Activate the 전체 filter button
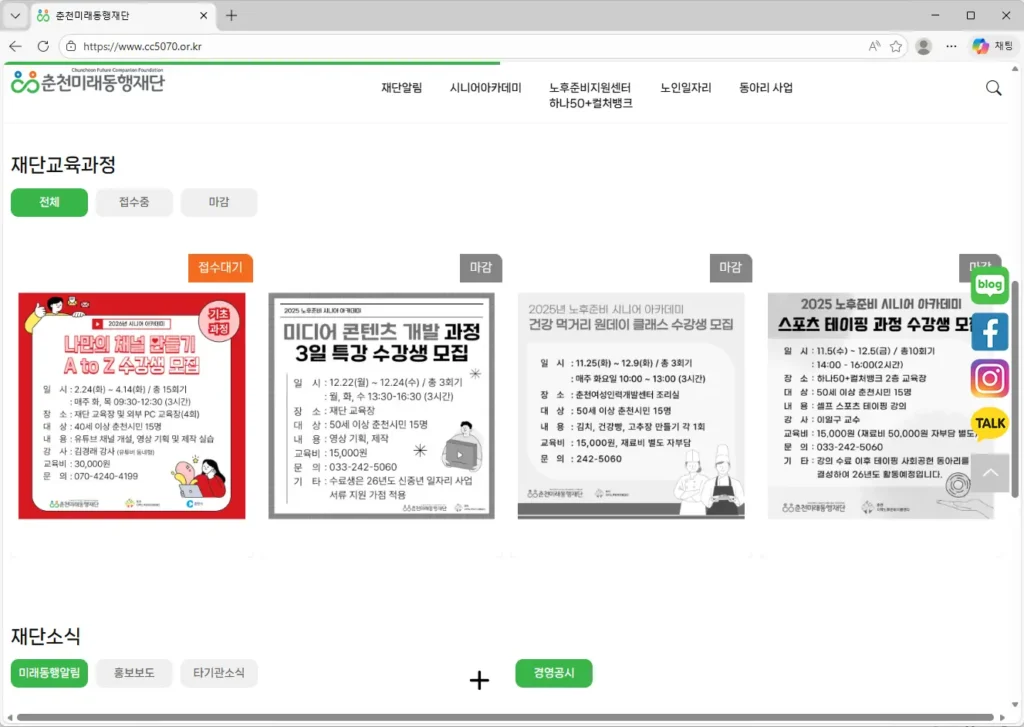Image resolution: width=1024 pixels, height=727 pixels. point(49,202)
